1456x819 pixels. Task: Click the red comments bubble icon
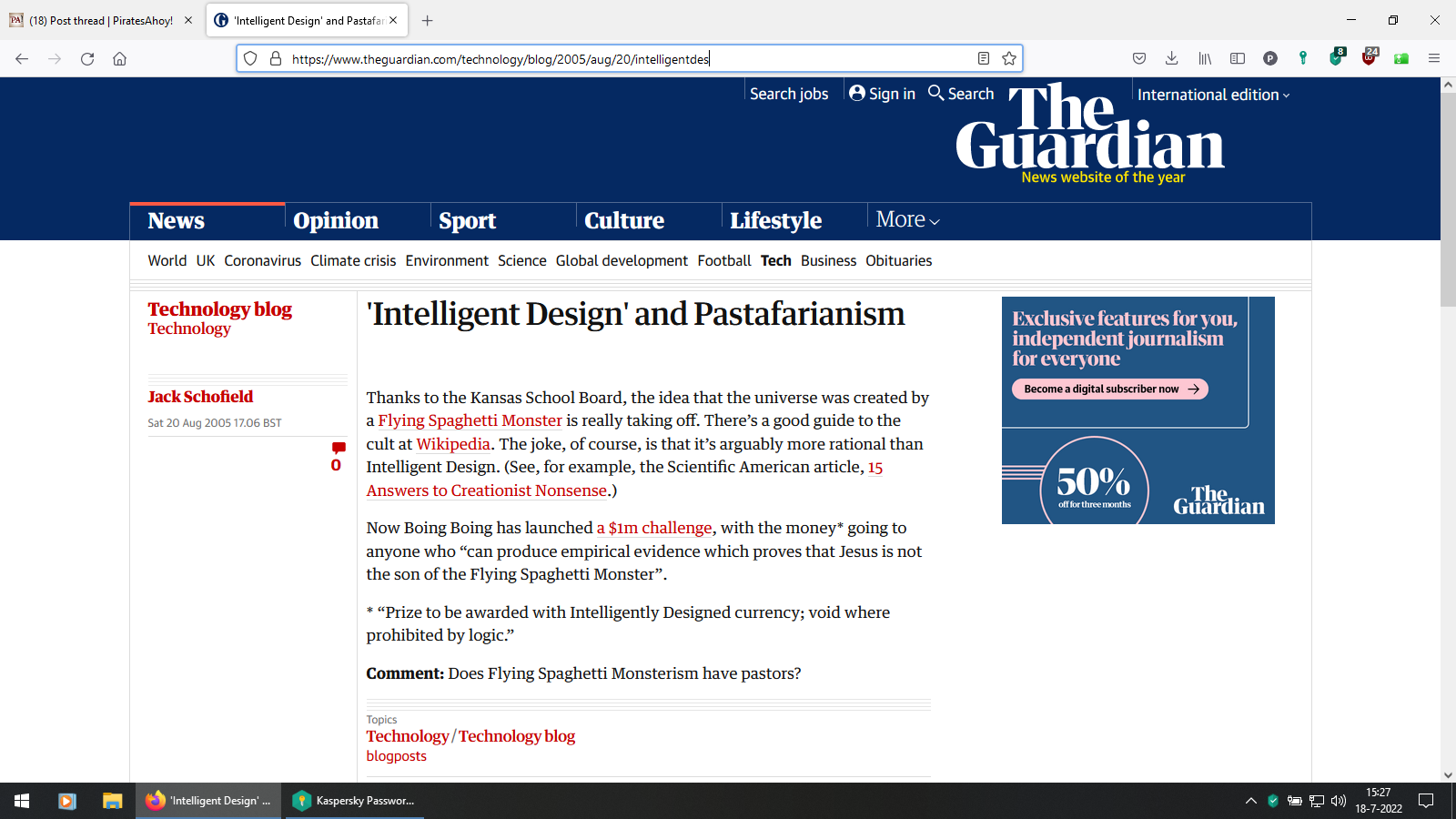pos(339,448)
